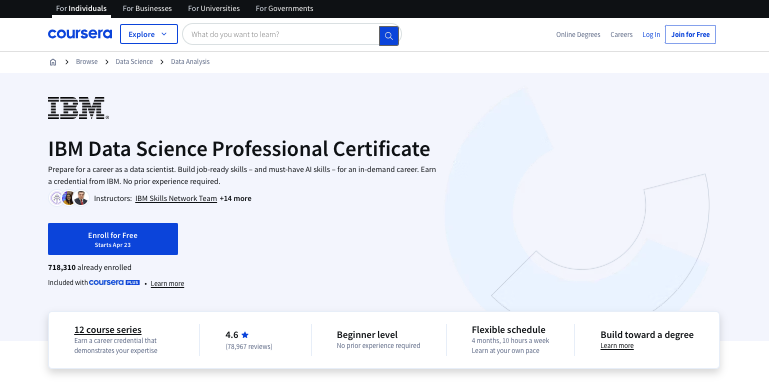Viewport: 769px width, 386px height.
Task: Open IBM Skills Network Team link
Action: point(176,198)
